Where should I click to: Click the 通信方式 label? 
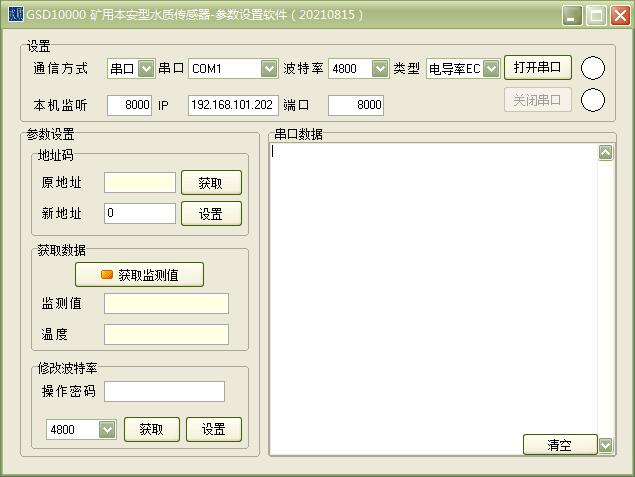click(61, 68)
